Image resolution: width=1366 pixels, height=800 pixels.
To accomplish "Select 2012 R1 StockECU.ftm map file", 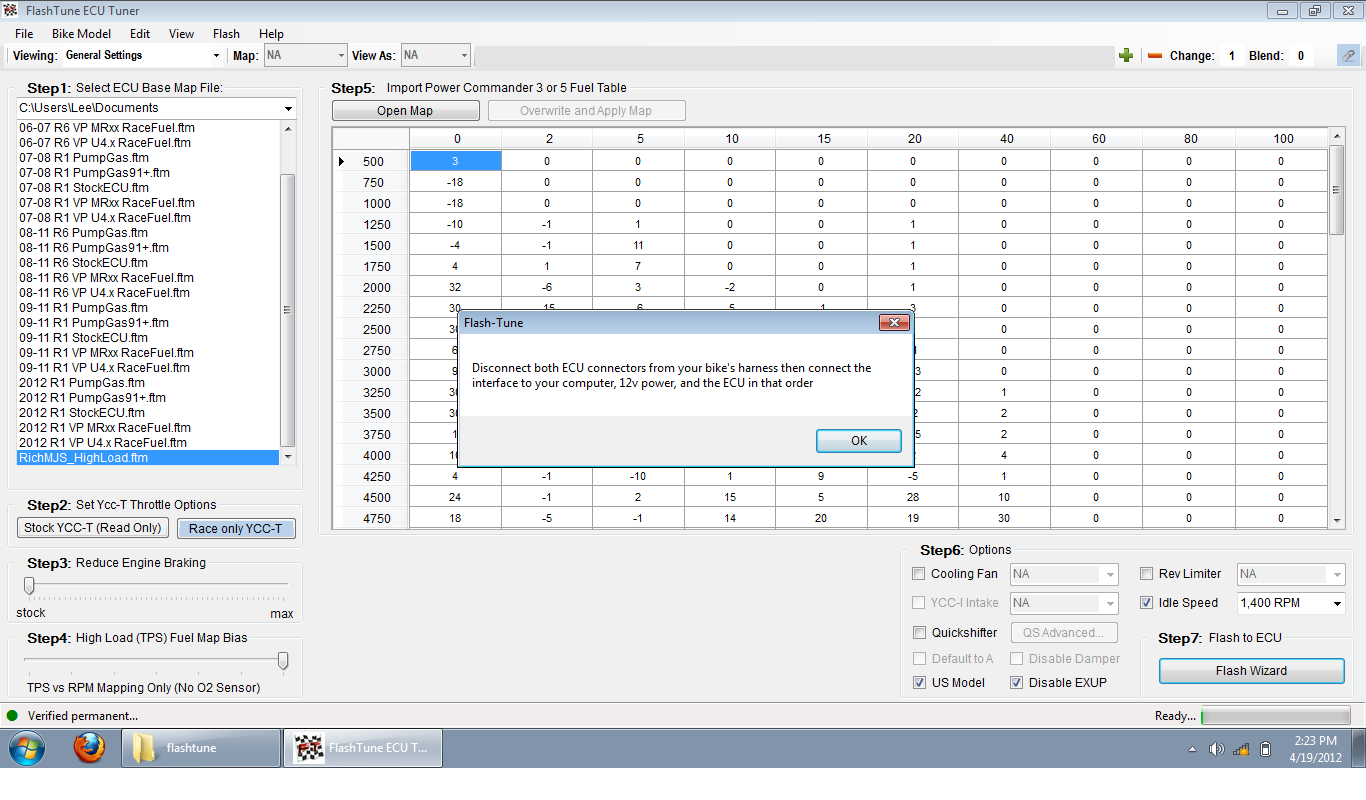I will coord(82,413).
